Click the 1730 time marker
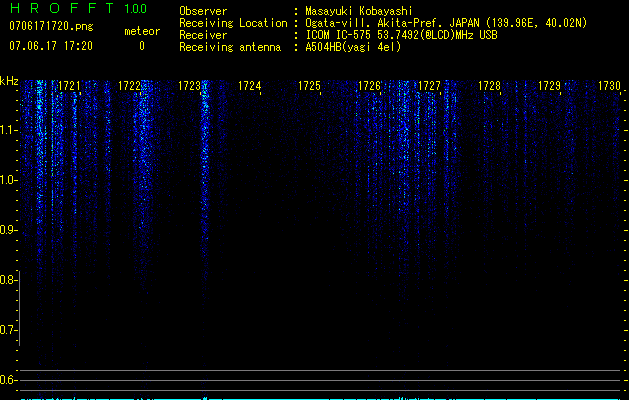Image resolution: width=629 pixels, height=400 pixels. [609, 86]
